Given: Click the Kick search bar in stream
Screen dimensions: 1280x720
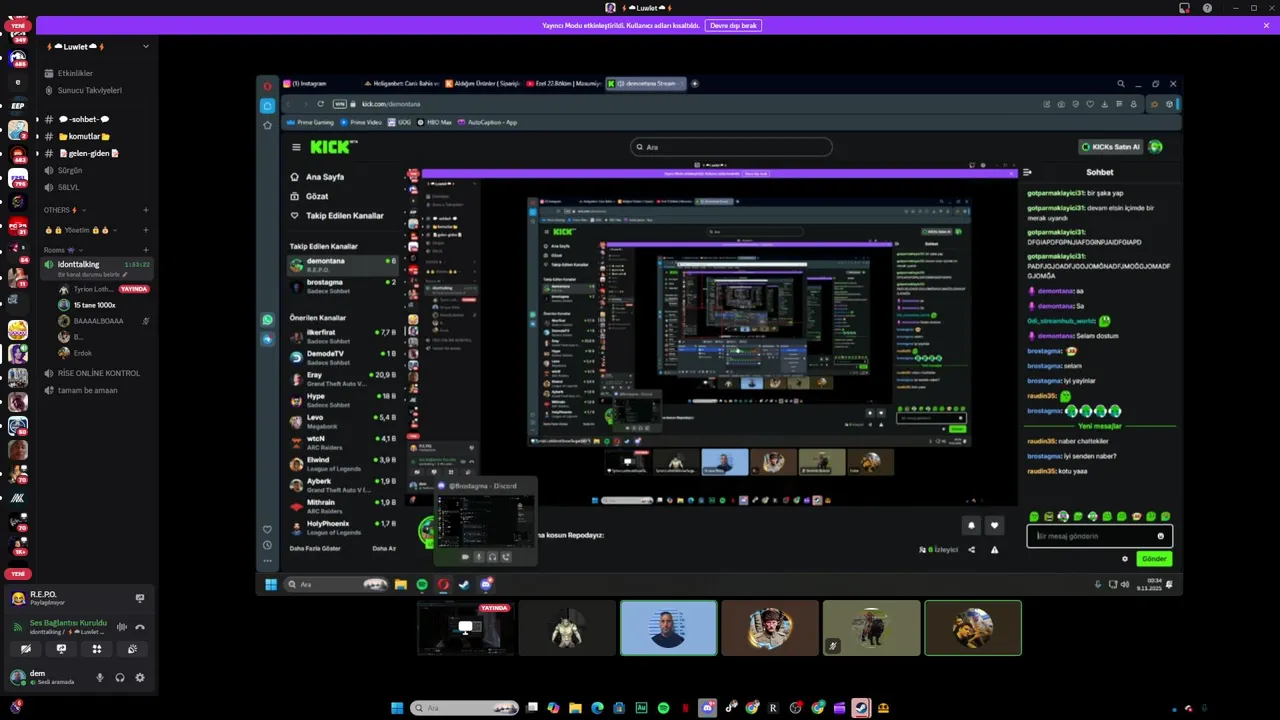Looking at the screenshot, I should [x=731, y=147].
